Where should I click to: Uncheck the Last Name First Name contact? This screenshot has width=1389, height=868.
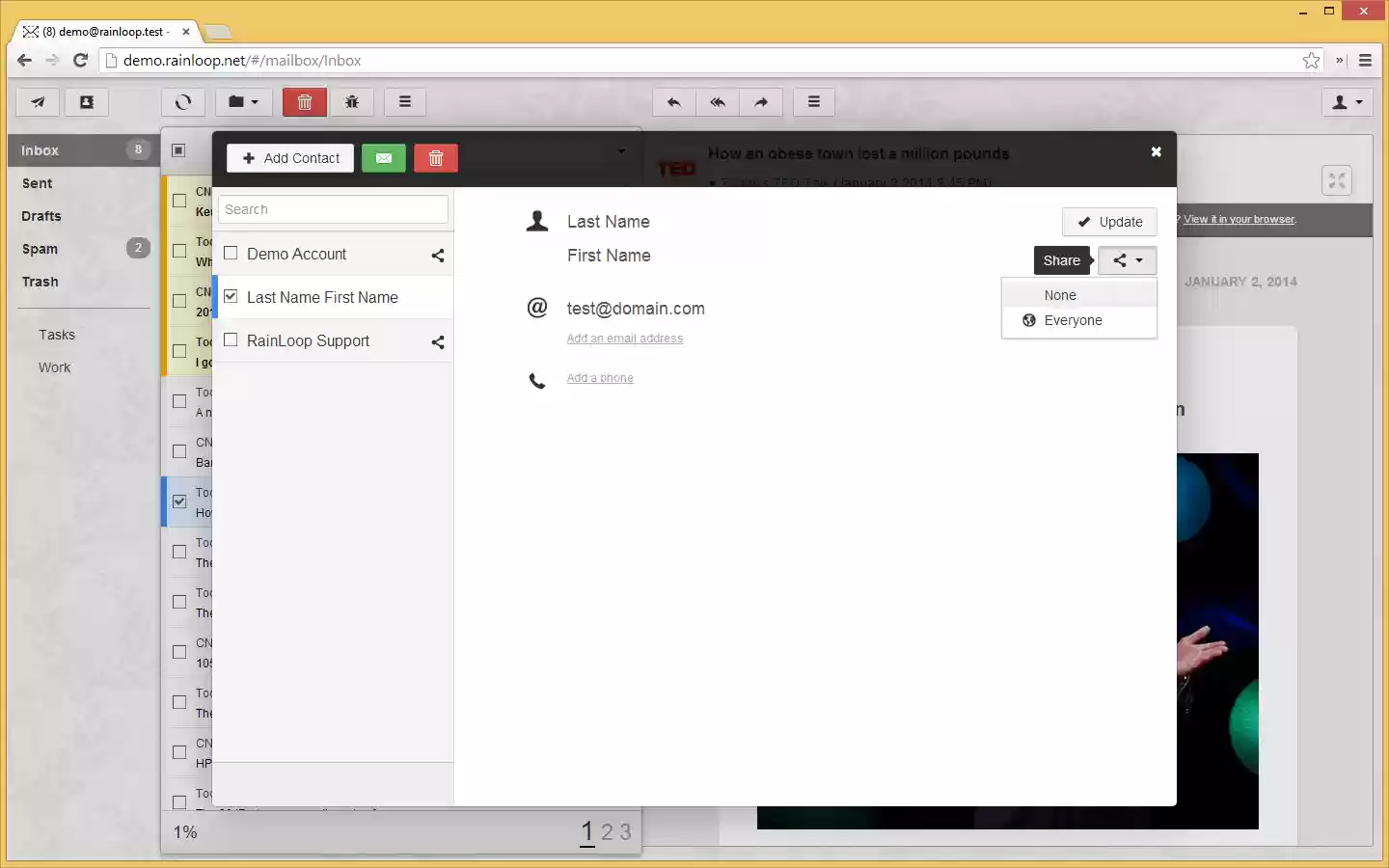(231, 296)
